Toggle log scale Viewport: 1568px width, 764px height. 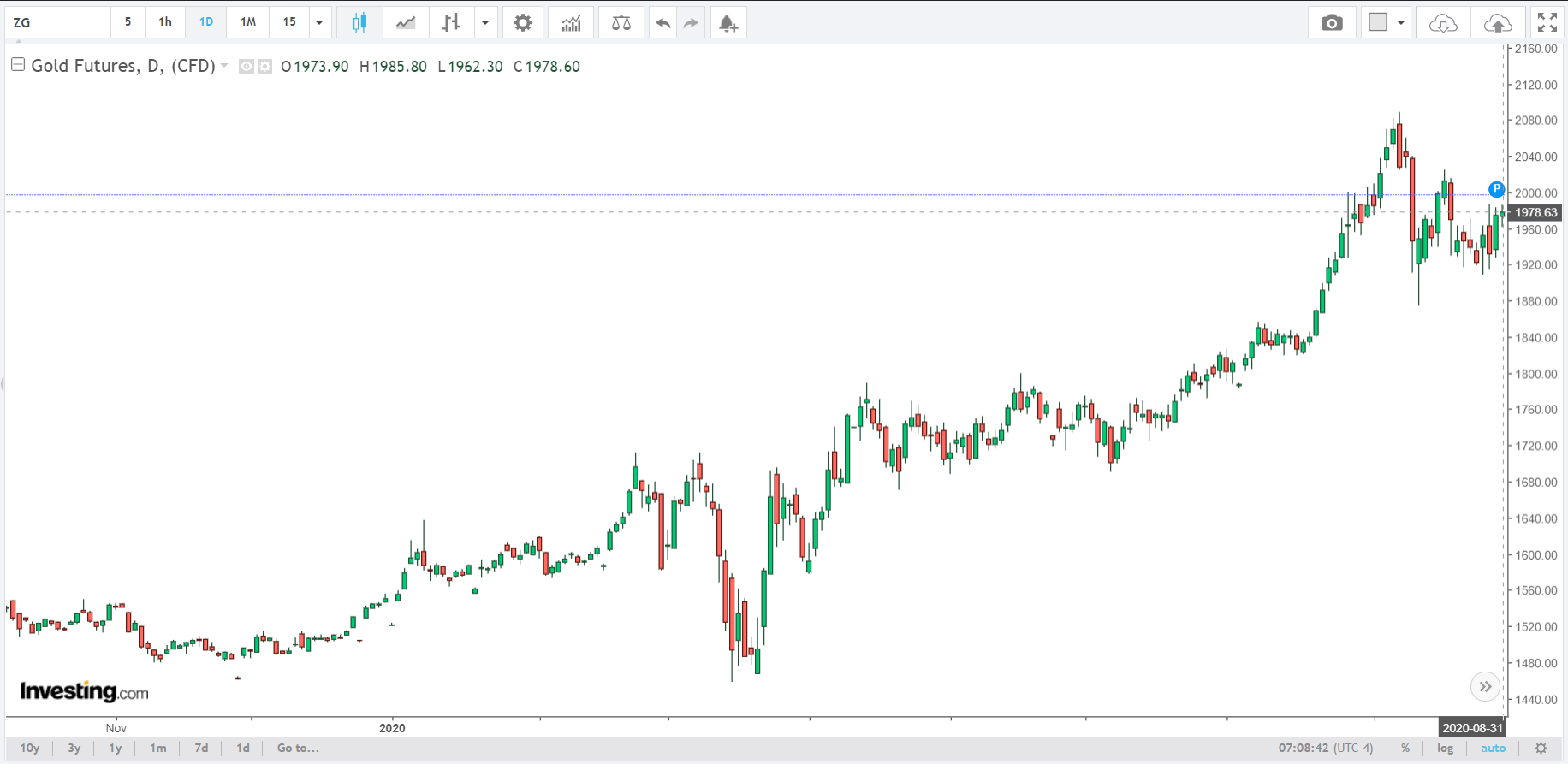pyautogui.click(x=1446, y=749)
